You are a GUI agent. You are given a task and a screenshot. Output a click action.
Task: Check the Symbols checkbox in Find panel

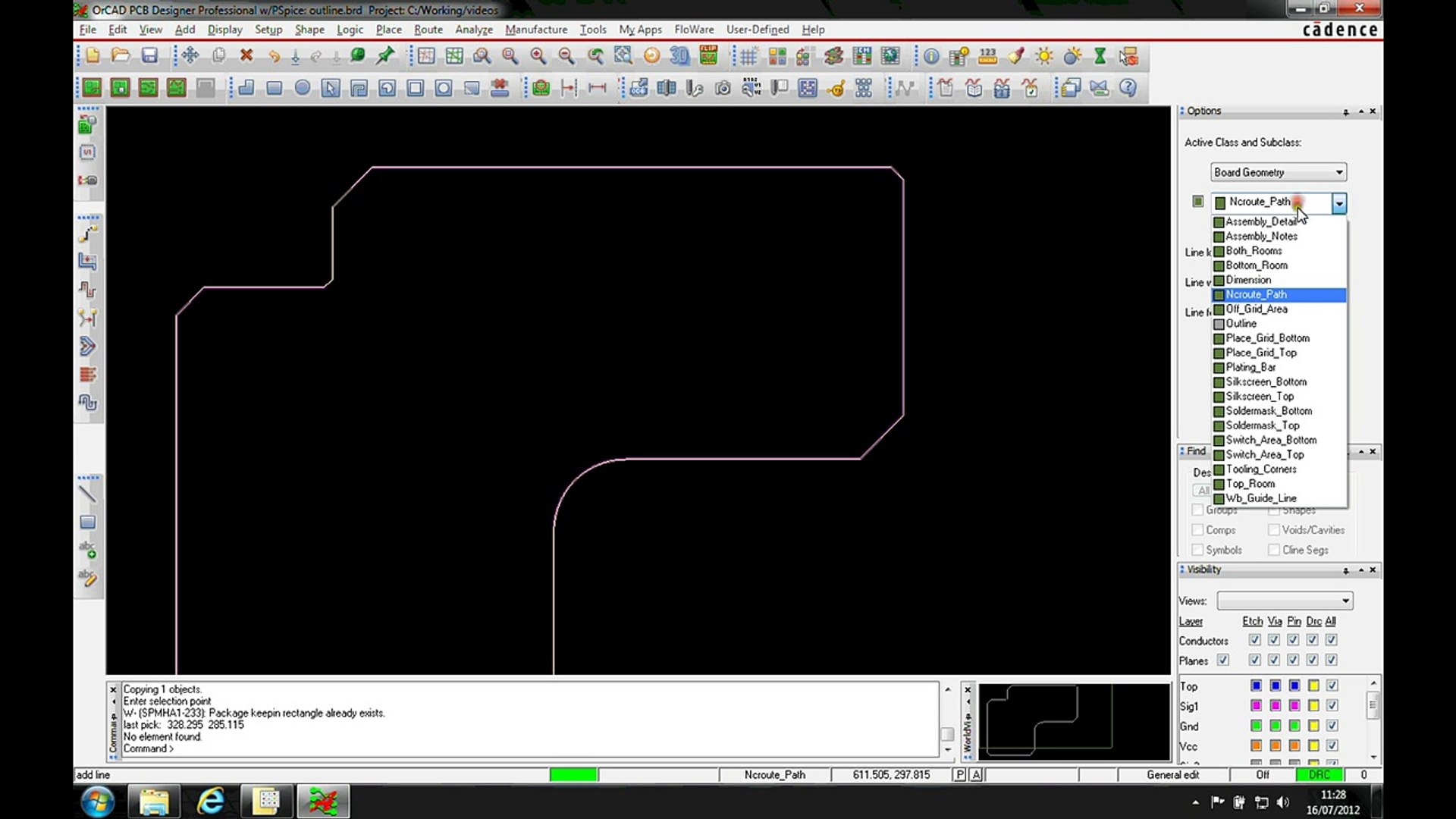coord(1197,550)
